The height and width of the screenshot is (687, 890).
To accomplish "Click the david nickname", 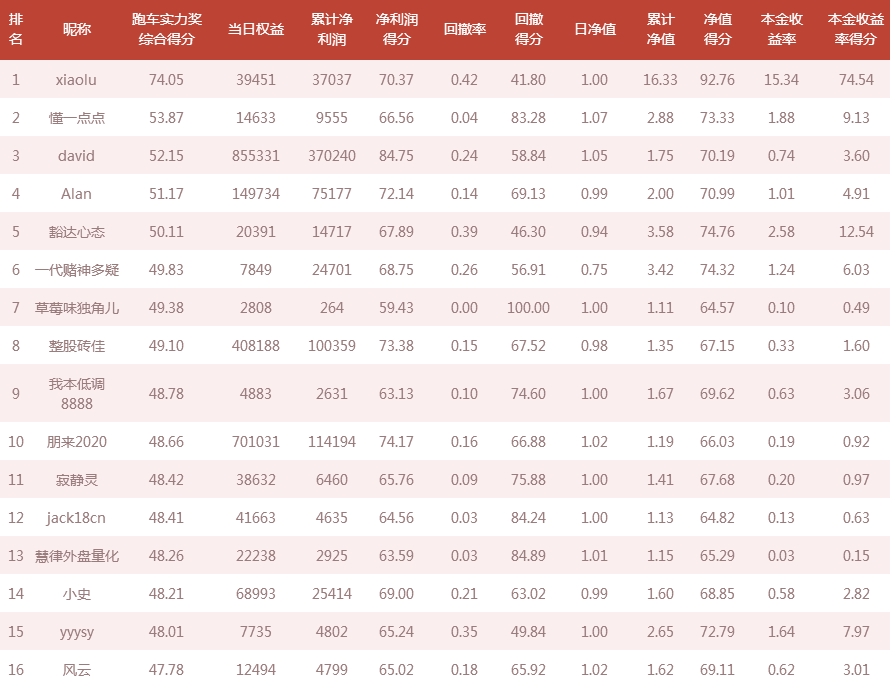I will tap(76, 156).
